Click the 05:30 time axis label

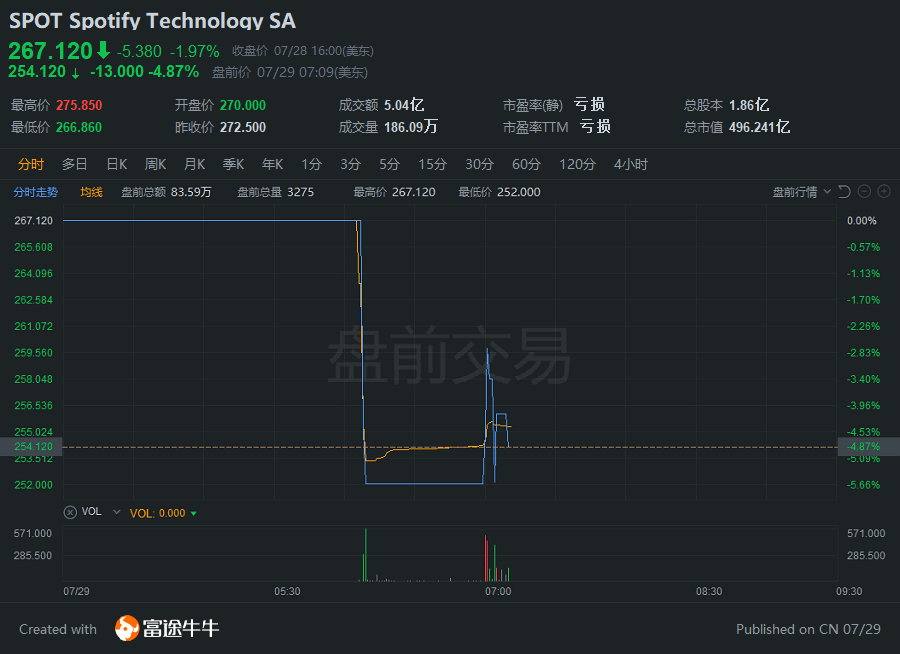click(287, 591)
